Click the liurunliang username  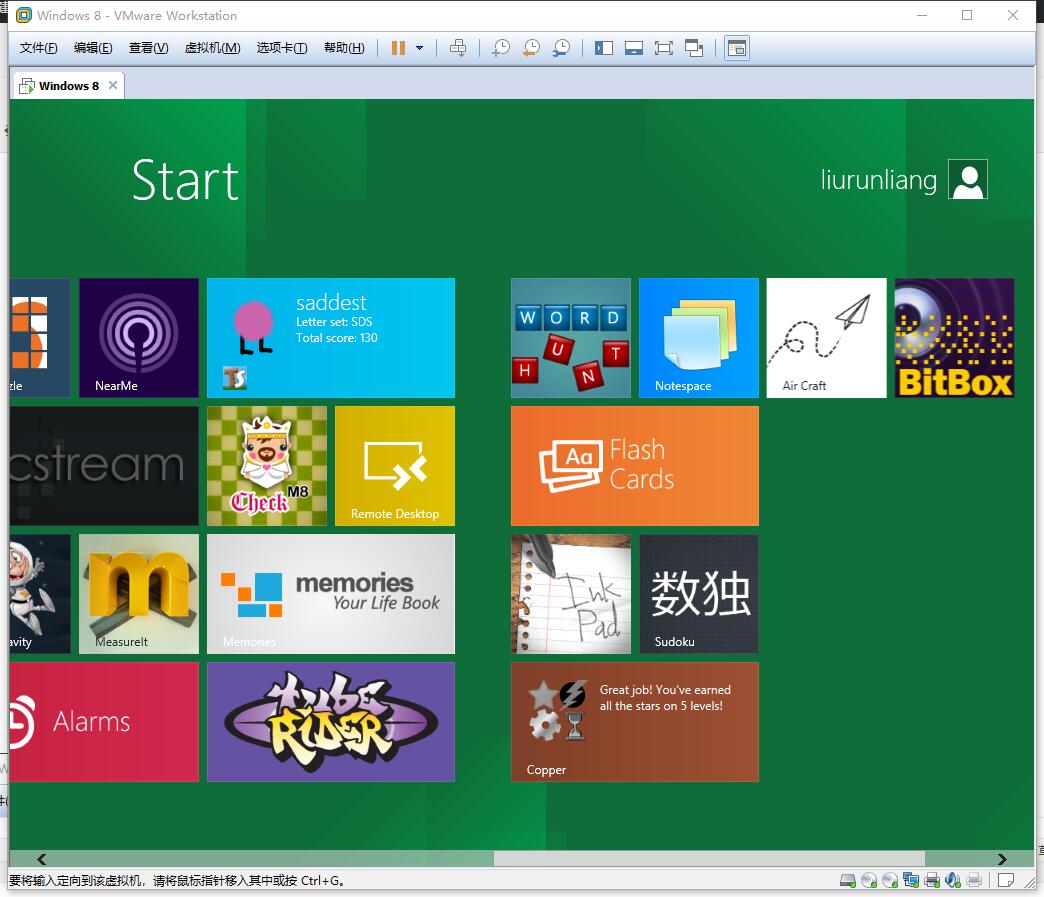(878, 180)
